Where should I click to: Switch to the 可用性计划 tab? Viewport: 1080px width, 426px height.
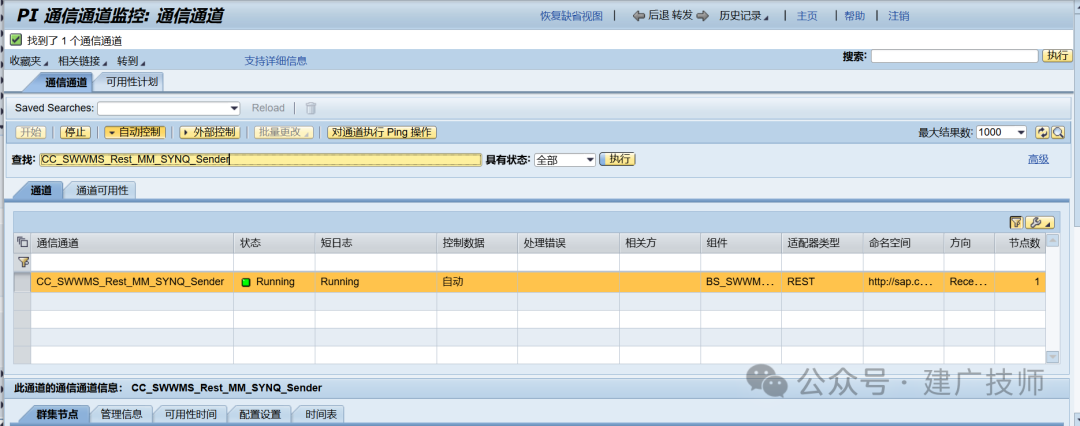click(x=132, y=83)
